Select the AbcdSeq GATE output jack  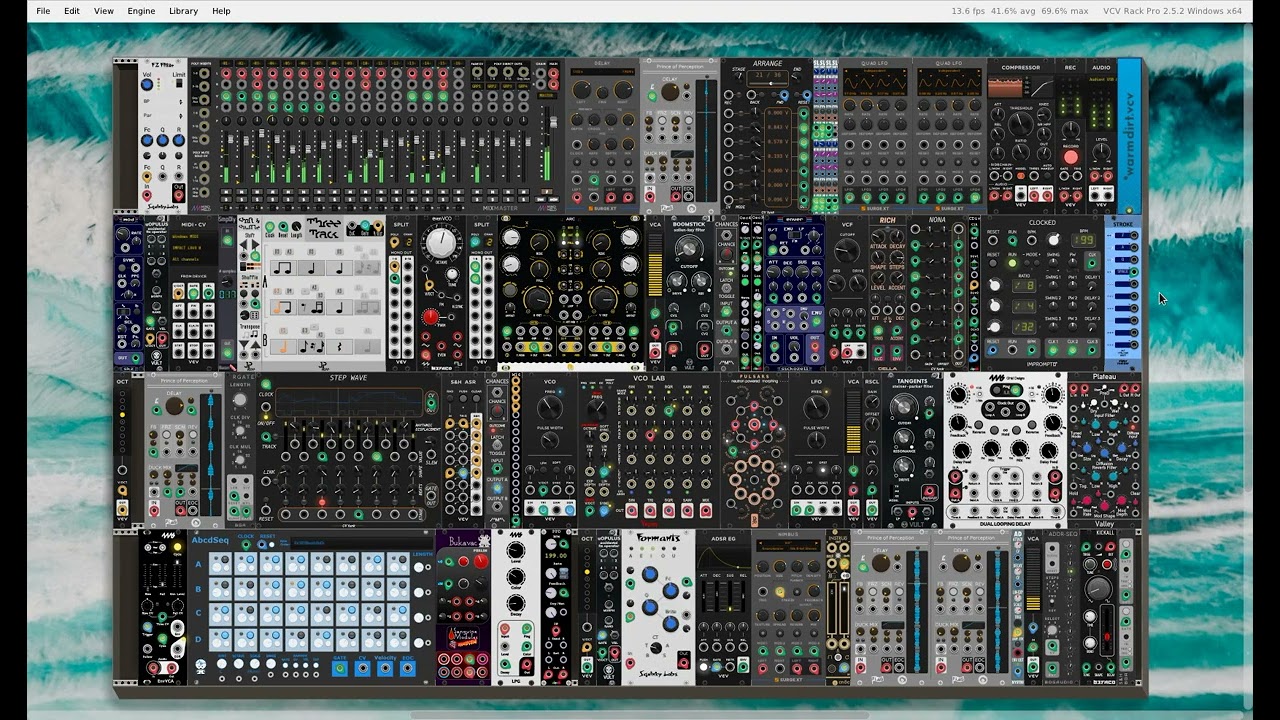pos(340,669)
